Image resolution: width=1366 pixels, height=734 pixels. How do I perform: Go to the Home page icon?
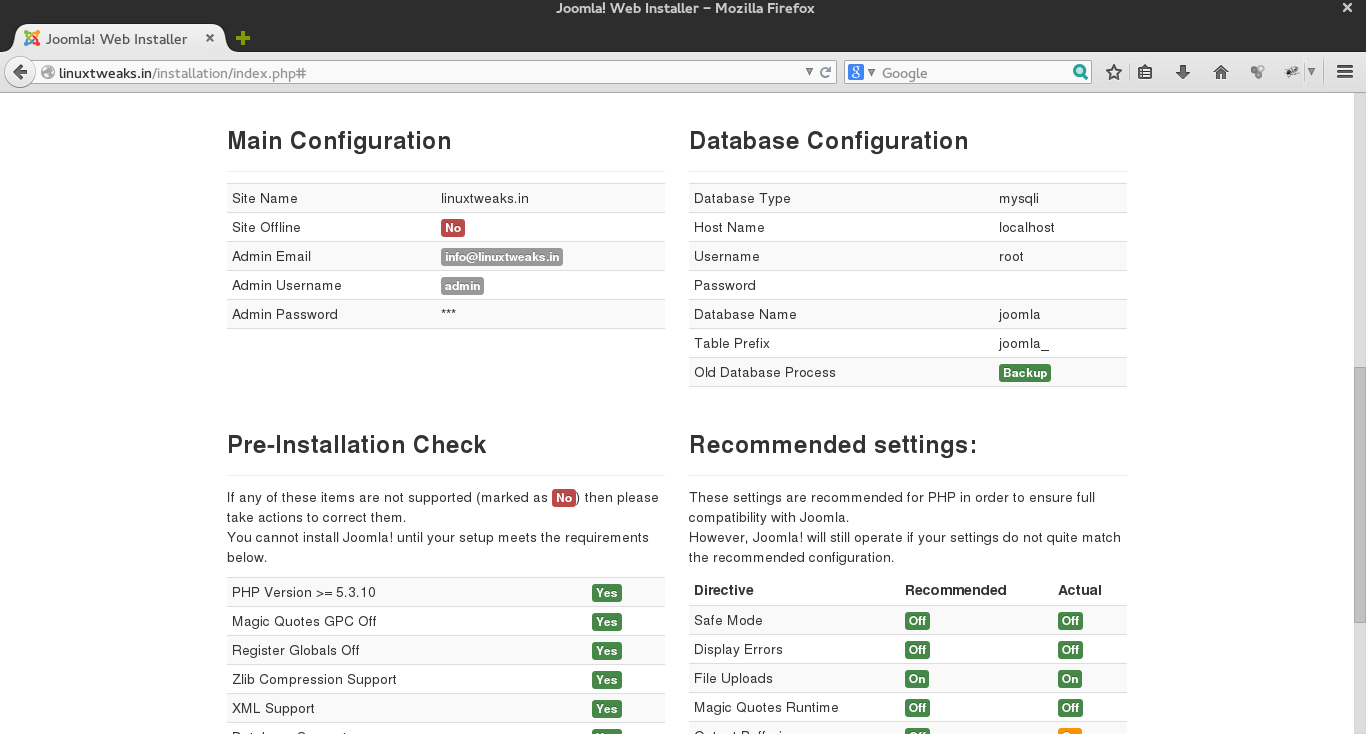(1220, 72)
